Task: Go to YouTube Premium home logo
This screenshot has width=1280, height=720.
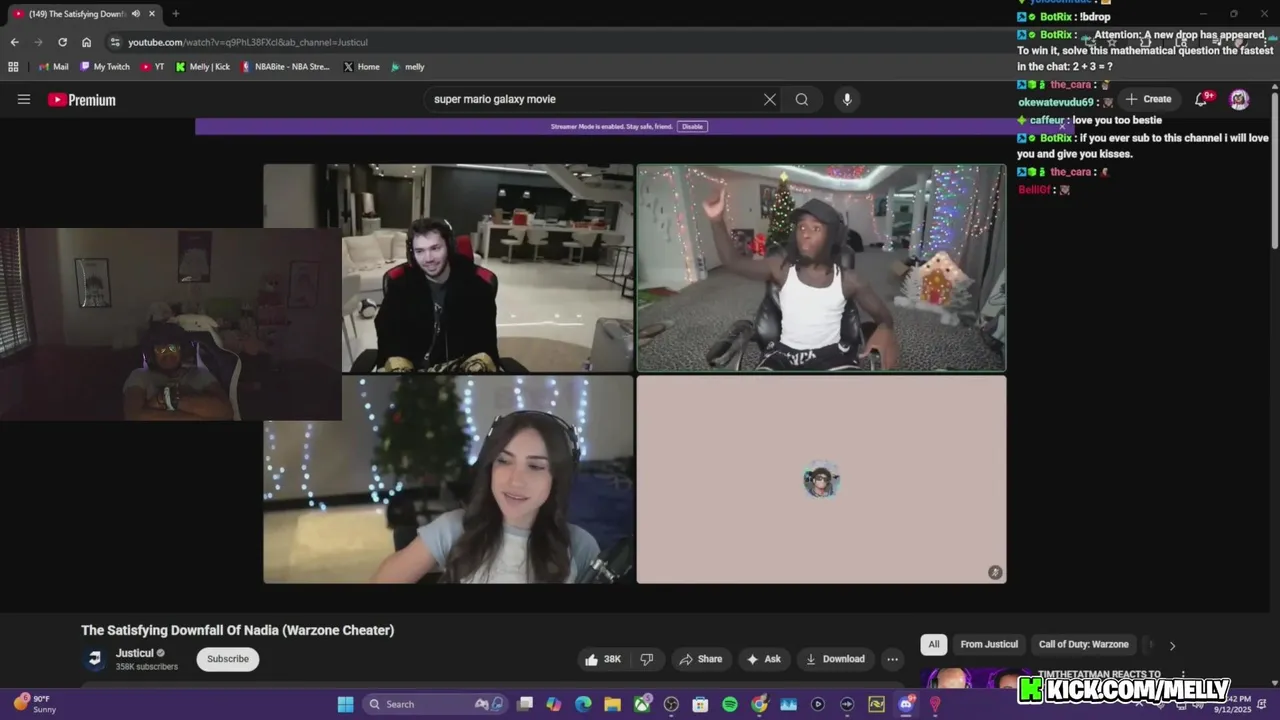Action: (82, 100)
